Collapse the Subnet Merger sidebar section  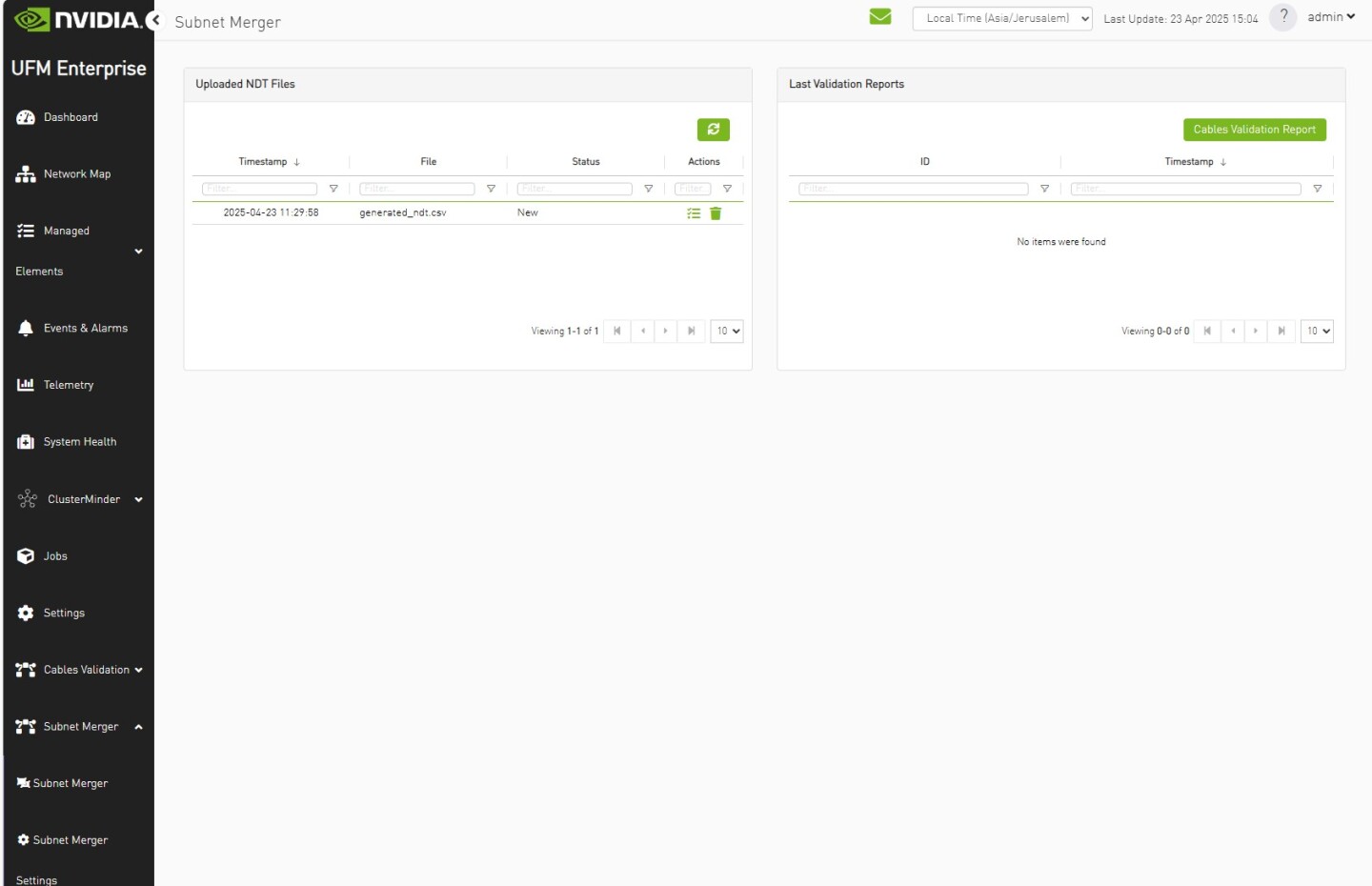coord(138,727)
